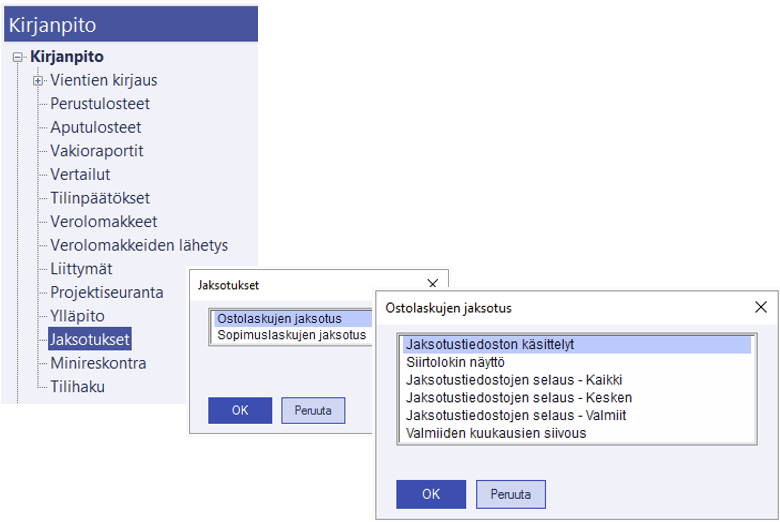780x522 pixels.
Task: Open Vakioraportit from the tree
Action: pyautogui.click(x=96, y=151)
